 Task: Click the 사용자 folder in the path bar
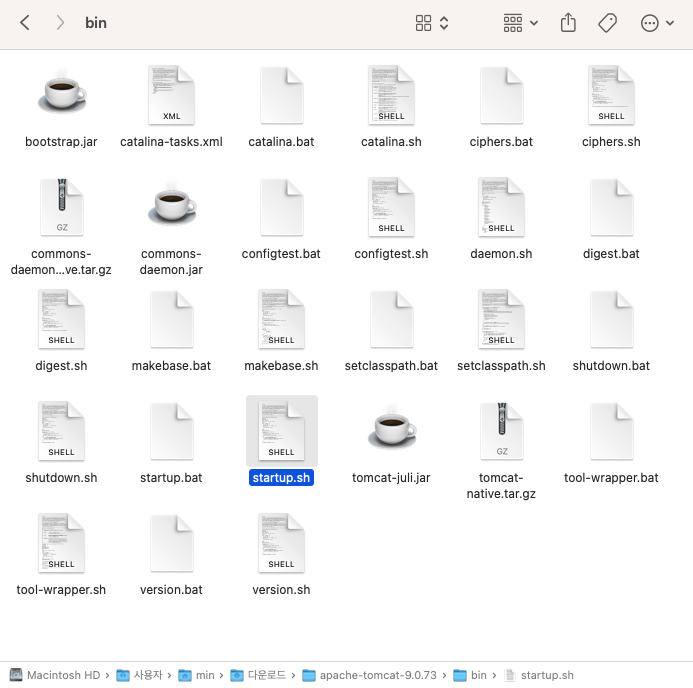[x=140, y=675]
